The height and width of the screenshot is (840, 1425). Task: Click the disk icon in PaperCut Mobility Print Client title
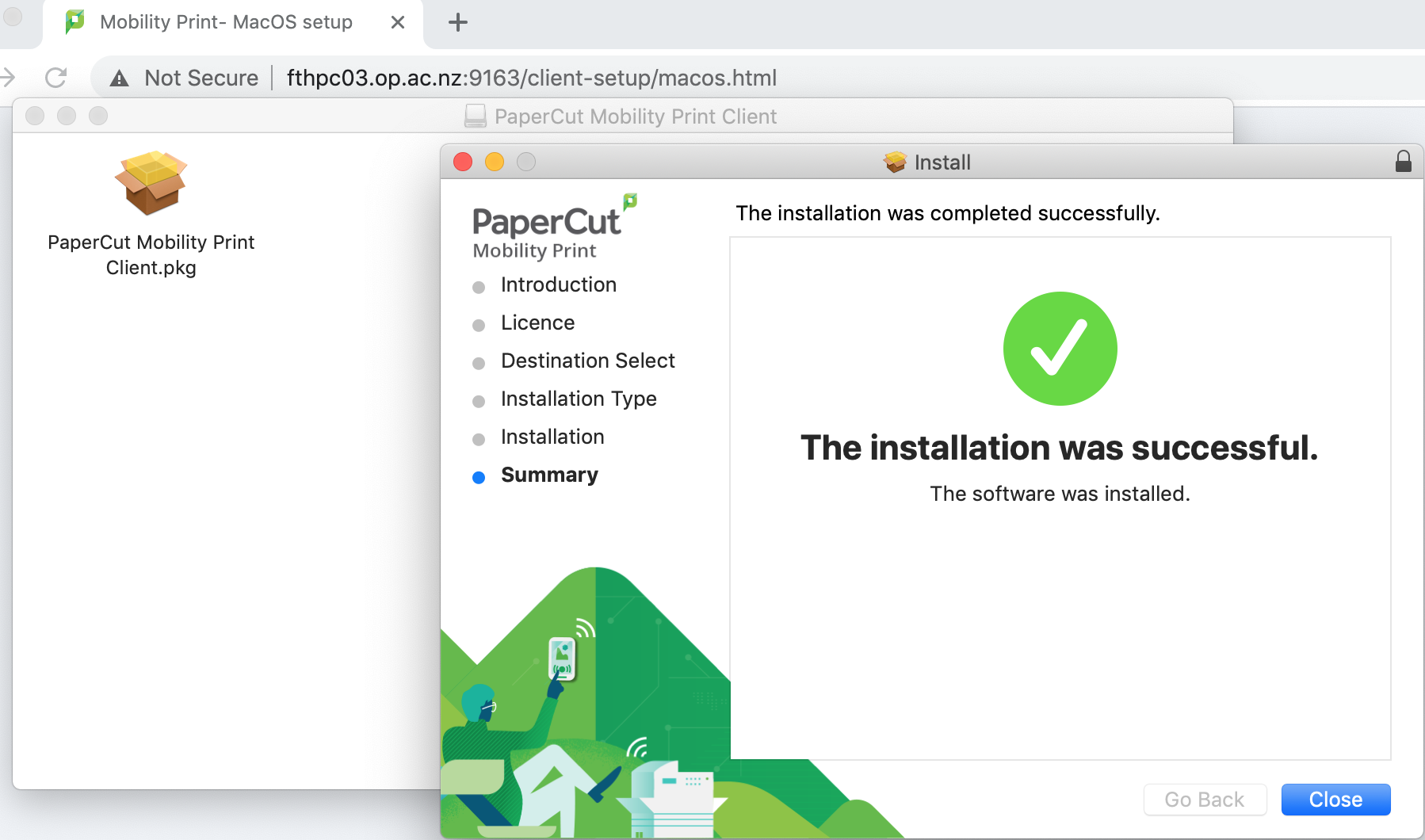(x=476, y=116)
